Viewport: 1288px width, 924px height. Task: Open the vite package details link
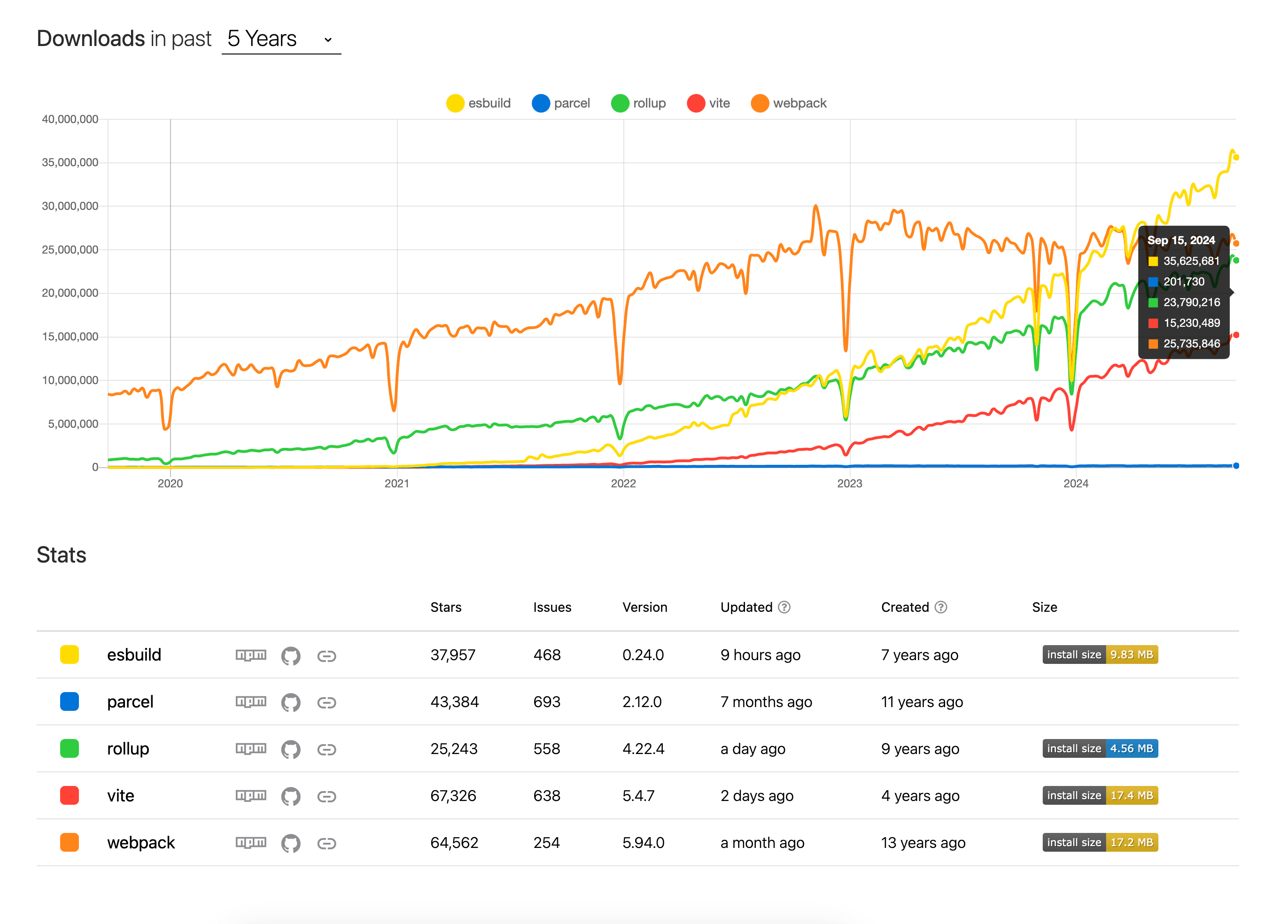[327, 796]
